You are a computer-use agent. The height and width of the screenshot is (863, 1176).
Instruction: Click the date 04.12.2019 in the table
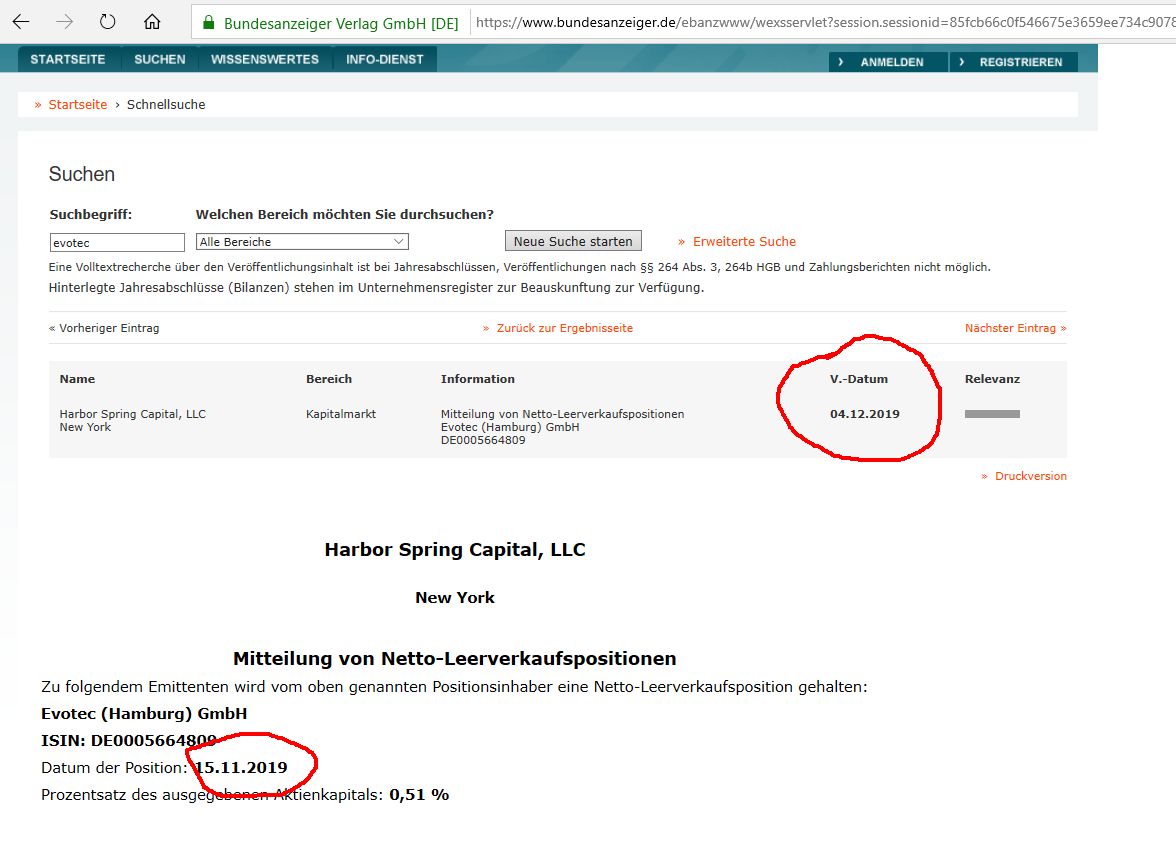pyautogui.click(x=865, y=414)
